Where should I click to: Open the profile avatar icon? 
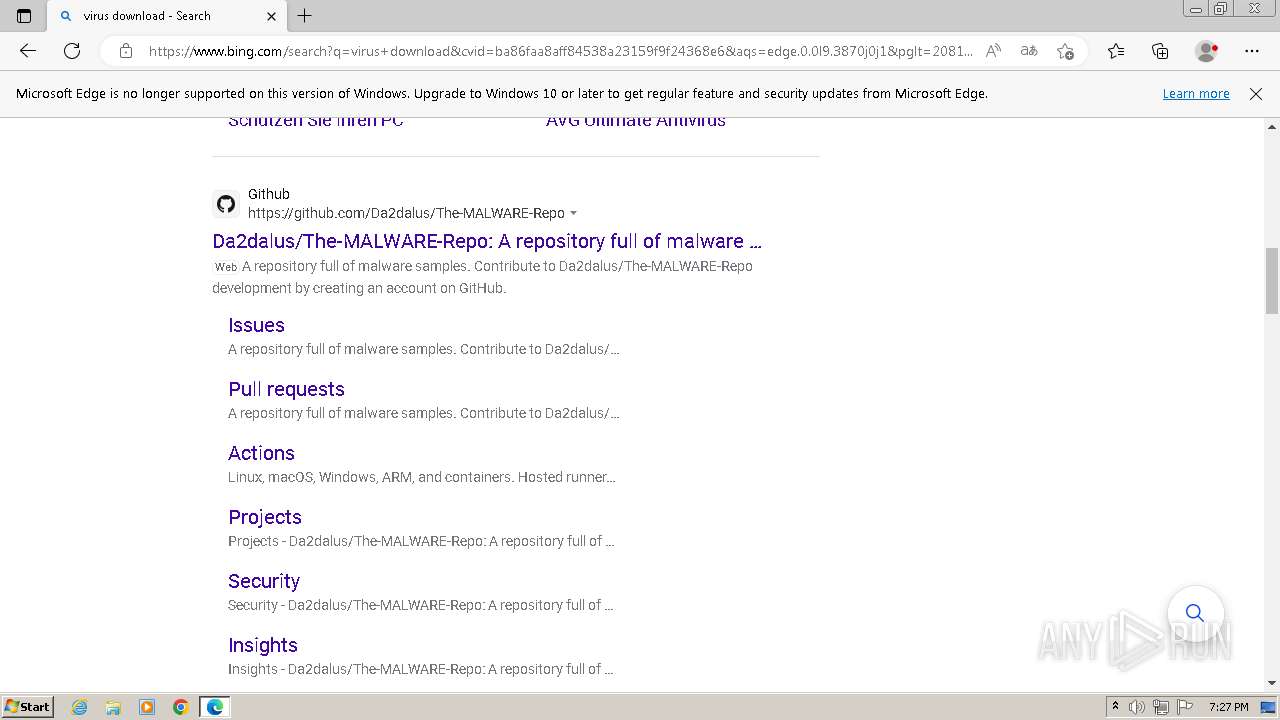click(1206, 51)
